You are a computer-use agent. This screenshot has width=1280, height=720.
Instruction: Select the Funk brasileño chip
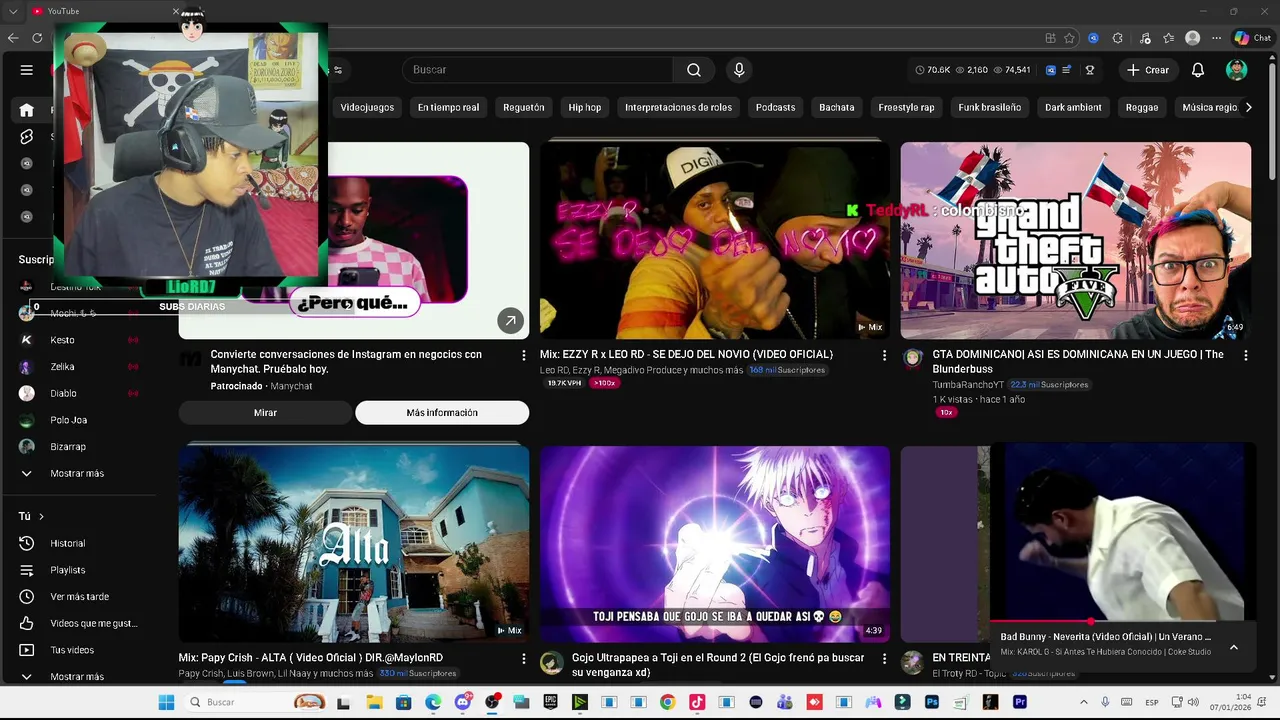(x=989, y=107)
